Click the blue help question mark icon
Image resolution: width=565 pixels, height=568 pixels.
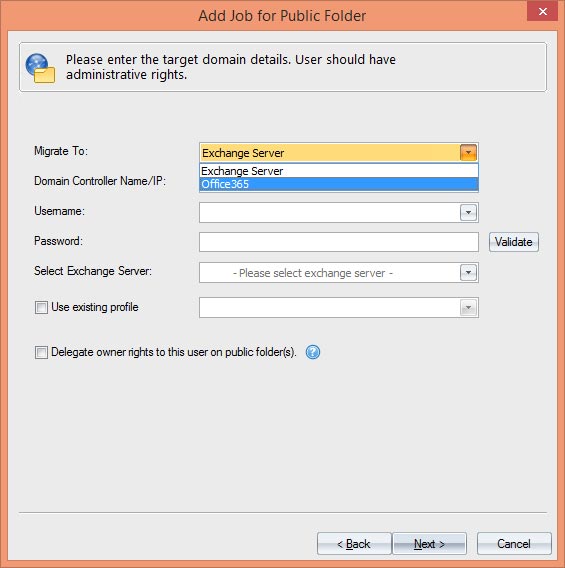313,352
